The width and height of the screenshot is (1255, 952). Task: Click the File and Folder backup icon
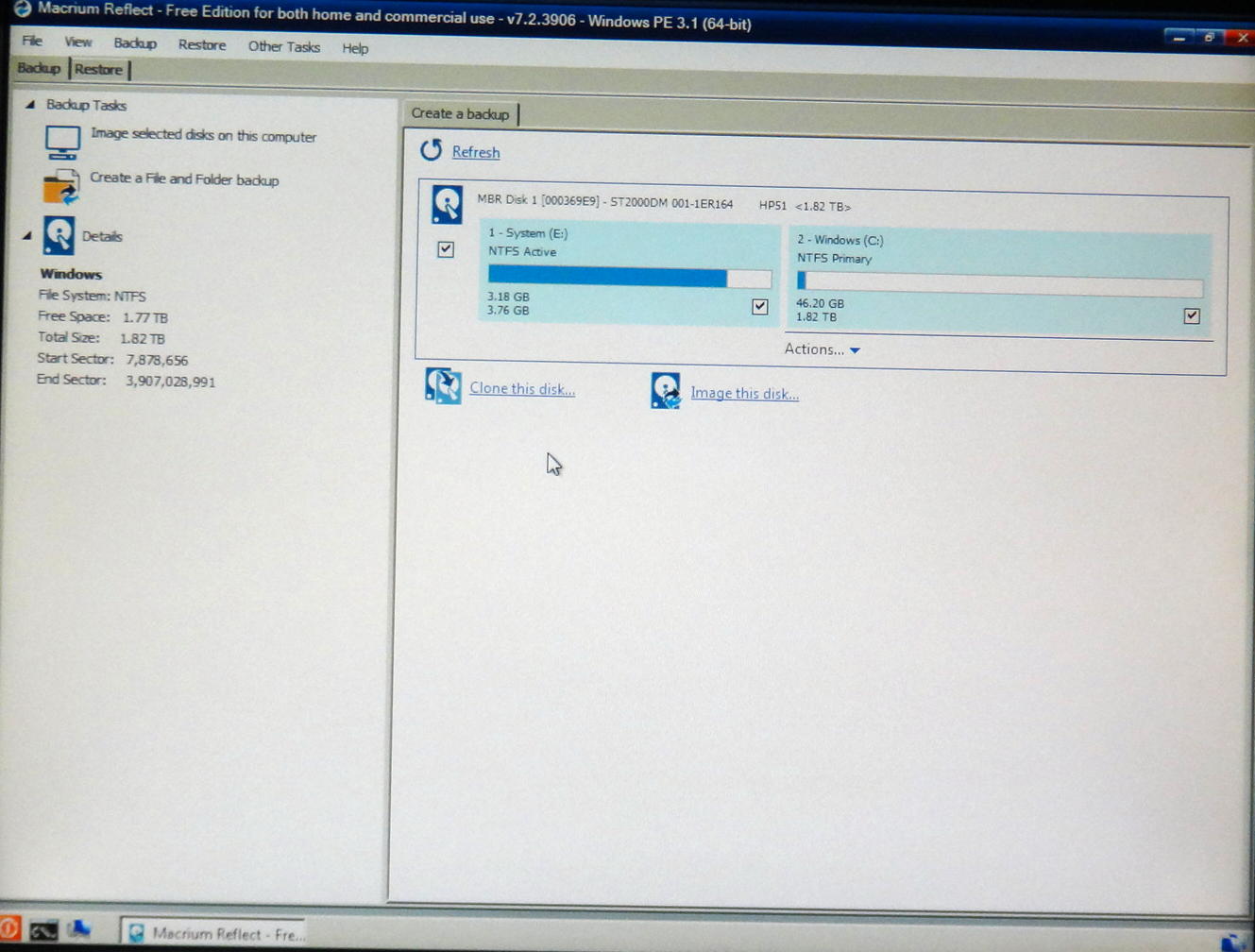pyautogui.click(x=61, y=186)
